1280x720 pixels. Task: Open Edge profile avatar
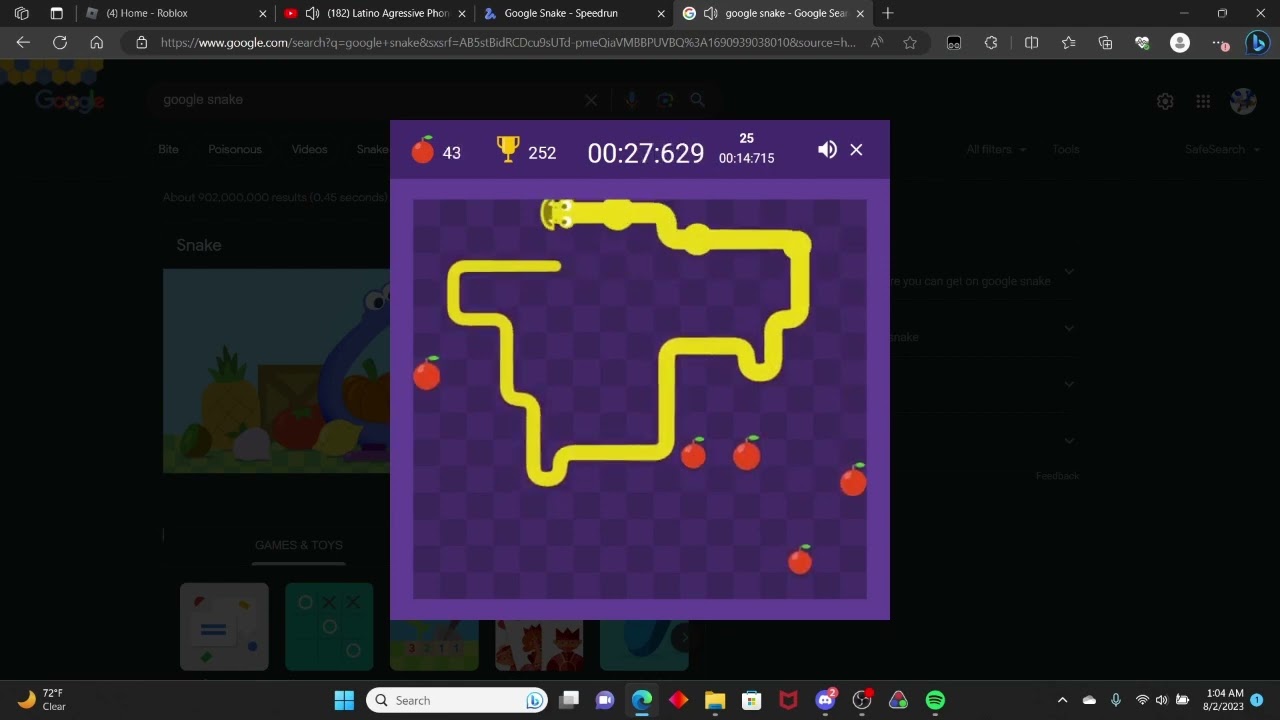click(1180, 43)
